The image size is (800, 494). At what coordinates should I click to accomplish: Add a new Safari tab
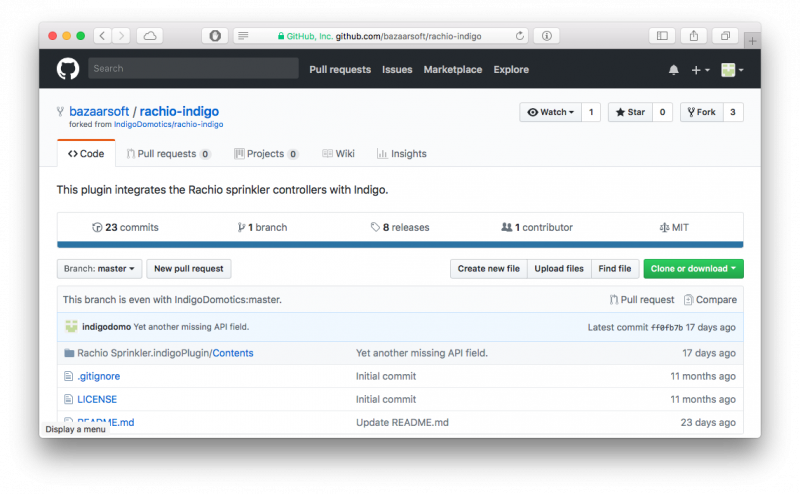[753, 41]
